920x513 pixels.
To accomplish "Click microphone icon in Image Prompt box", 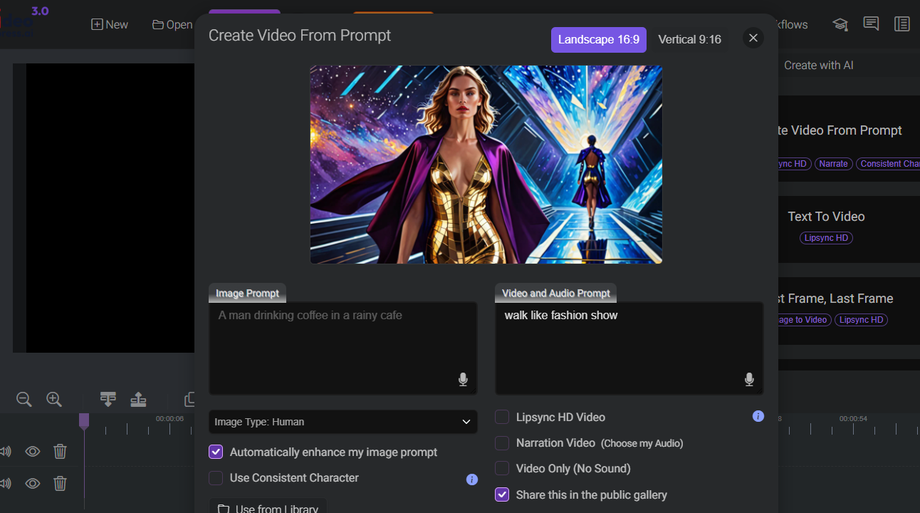I will [x=463, y=379].
